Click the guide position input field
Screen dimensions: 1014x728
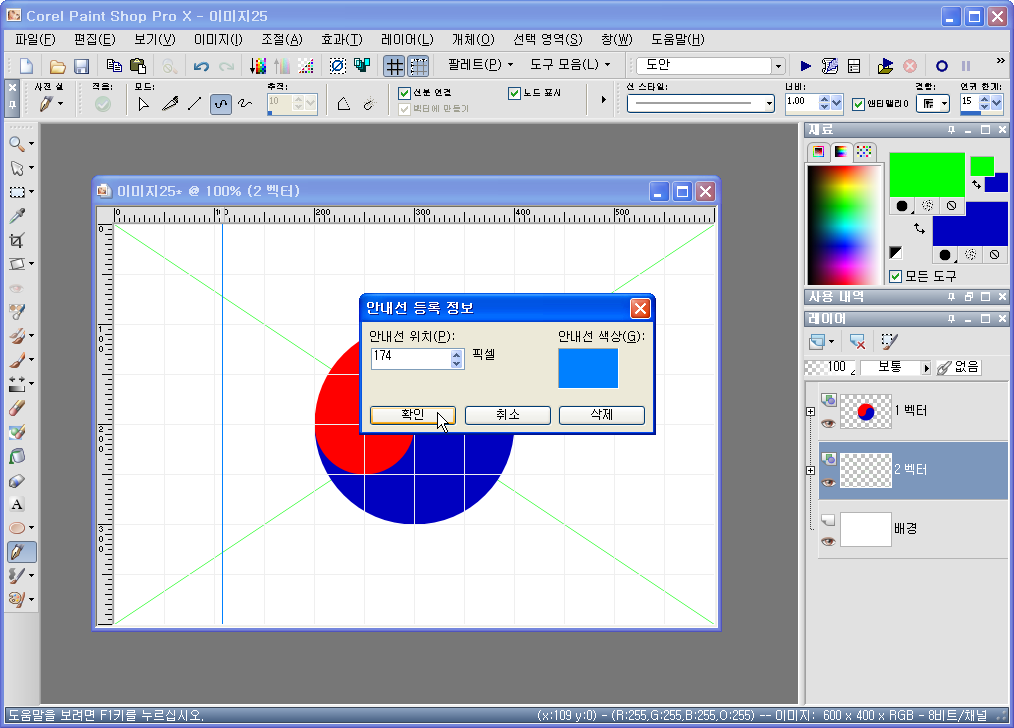coord(411,358)
